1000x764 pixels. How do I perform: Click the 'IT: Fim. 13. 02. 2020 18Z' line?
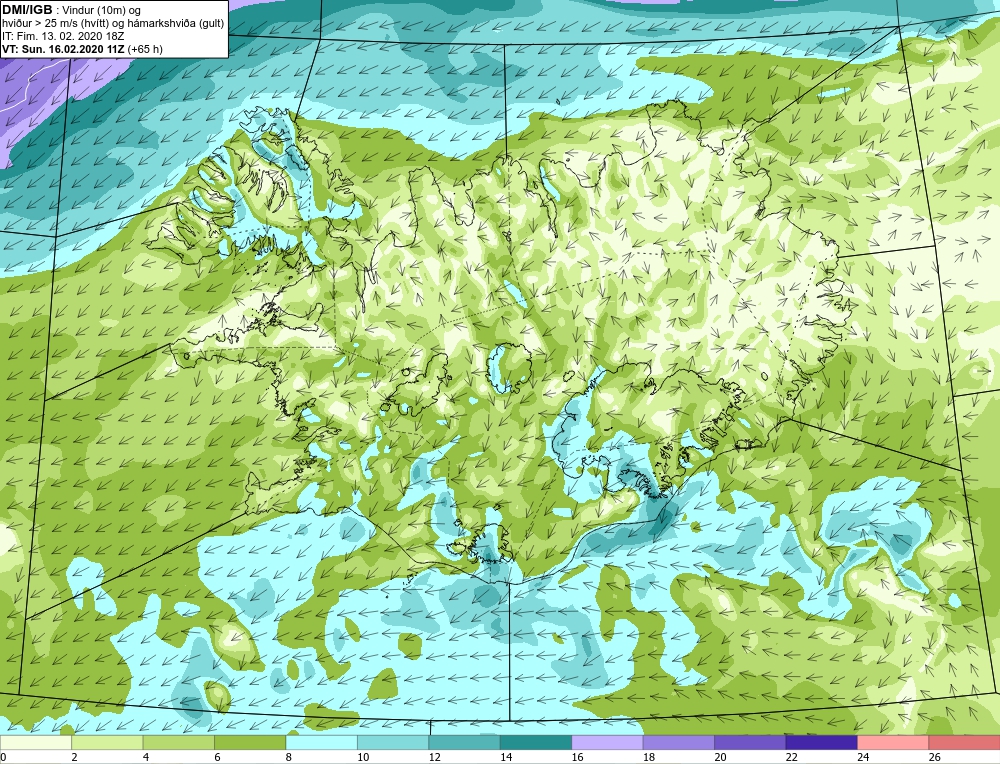(63, 36)
